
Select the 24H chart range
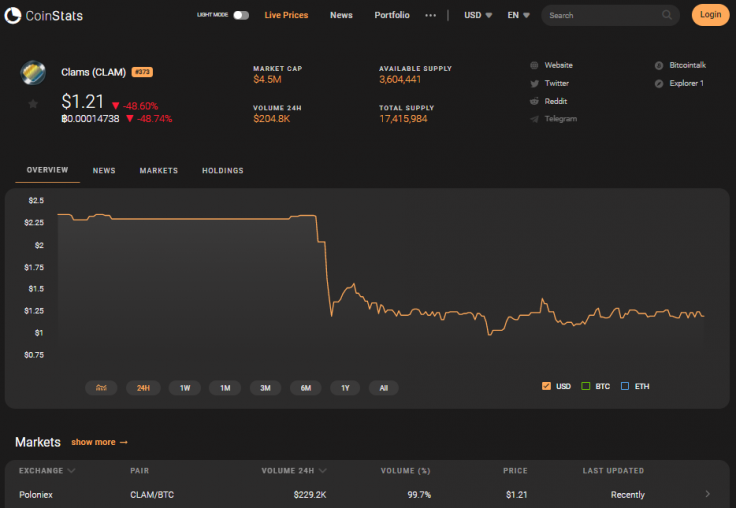click(143, 388)
